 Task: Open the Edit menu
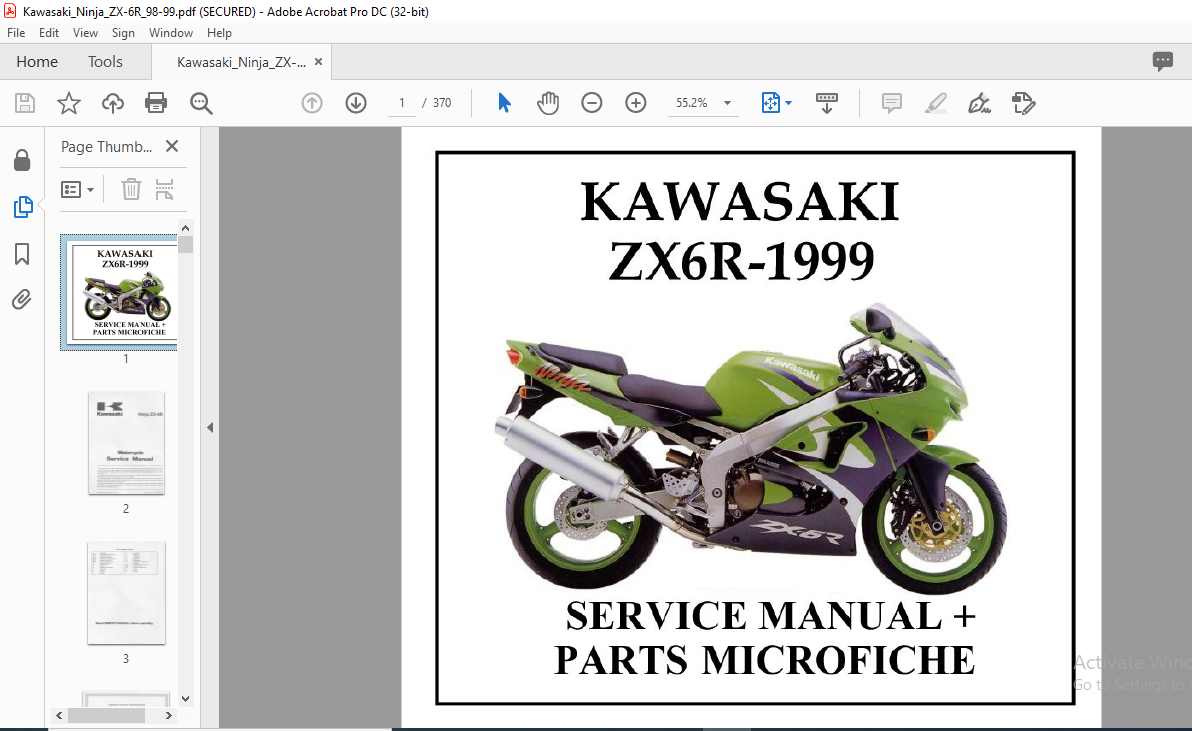click(49, 33)
